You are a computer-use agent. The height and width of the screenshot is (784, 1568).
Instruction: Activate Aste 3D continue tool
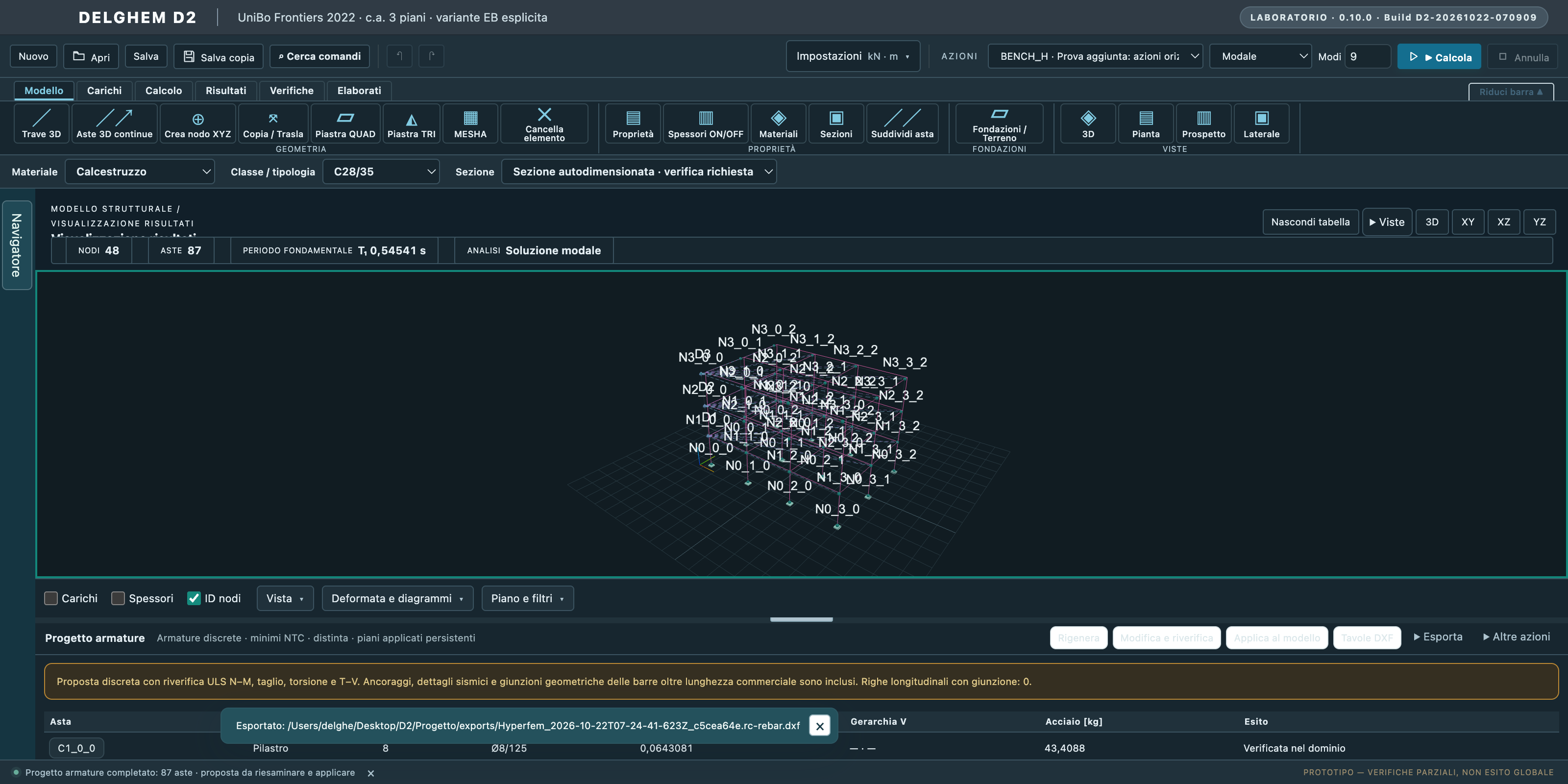115,123
